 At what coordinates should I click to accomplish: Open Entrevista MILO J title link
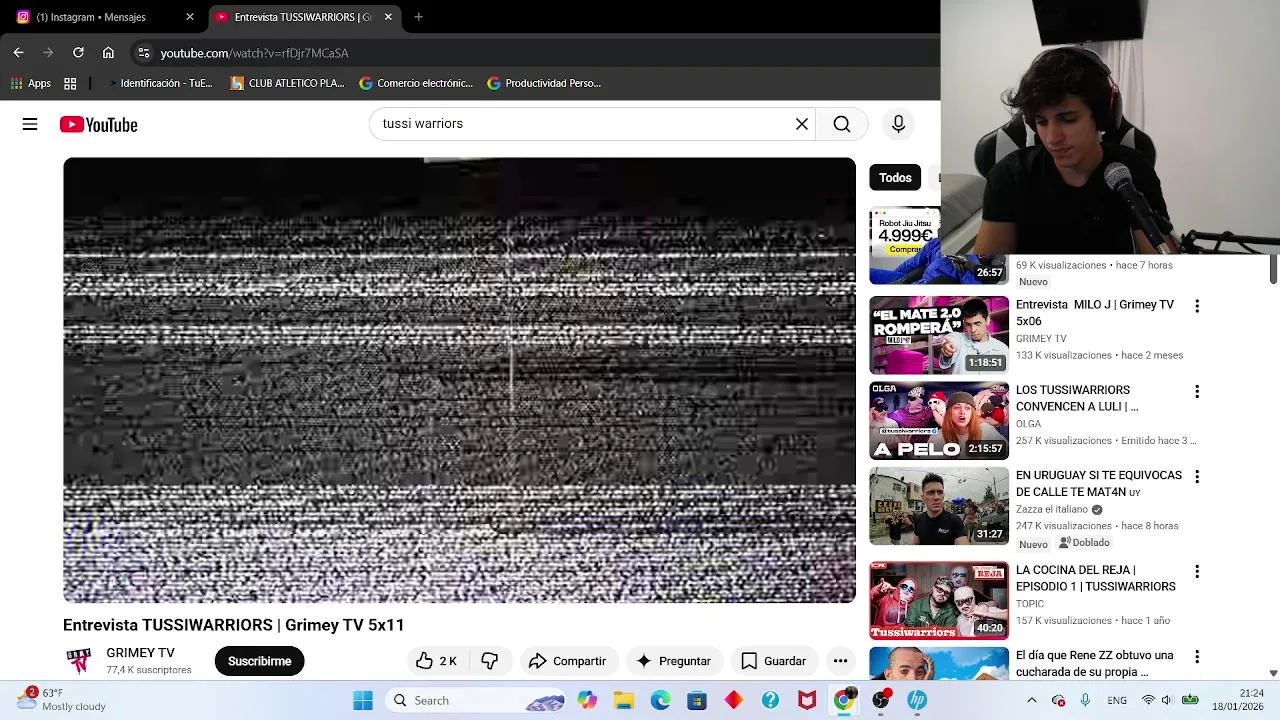coord(1095,313)
